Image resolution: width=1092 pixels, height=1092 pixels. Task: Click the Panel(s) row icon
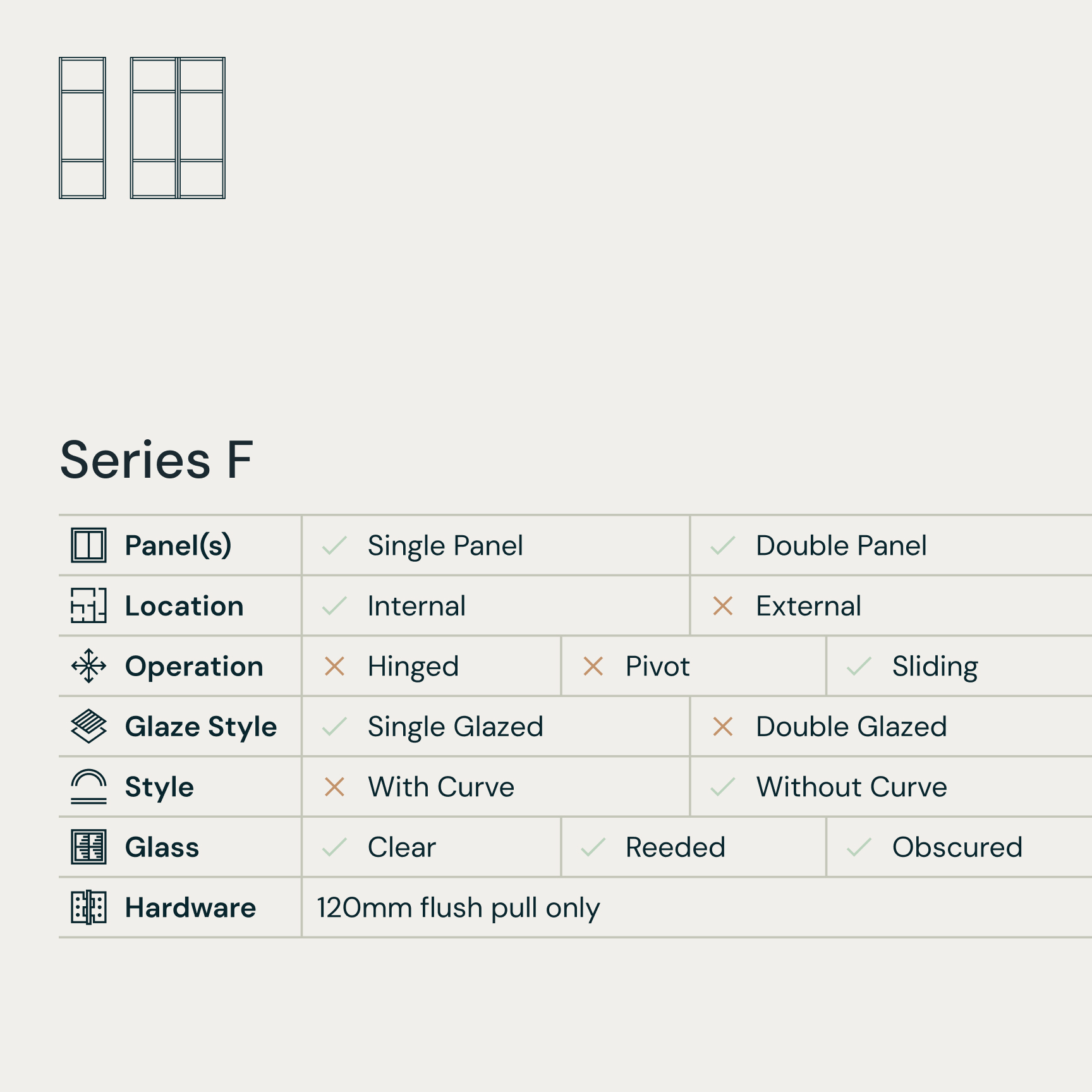88,545
